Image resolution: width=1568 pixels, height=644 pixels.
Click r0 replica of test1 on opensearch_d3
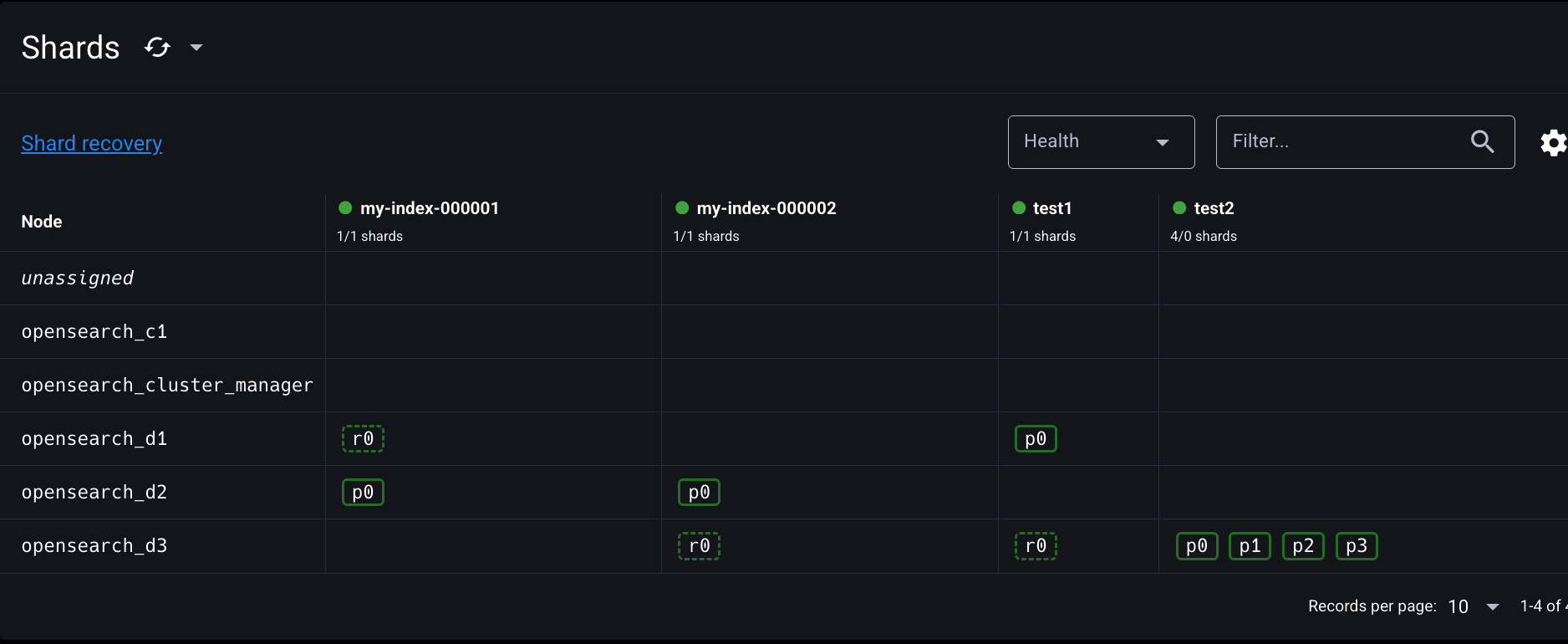point(1036,546)
